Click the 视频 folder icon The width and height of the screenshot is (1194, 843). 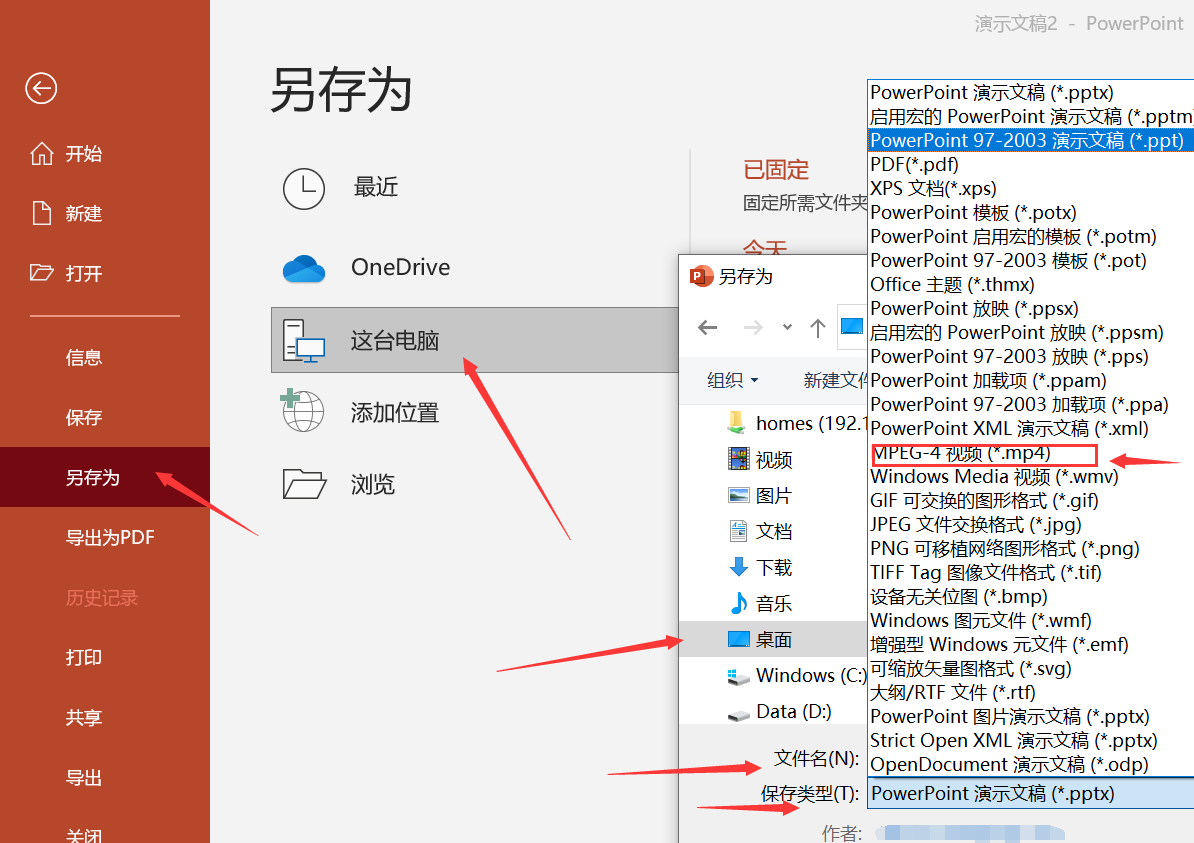coord(739,458)
